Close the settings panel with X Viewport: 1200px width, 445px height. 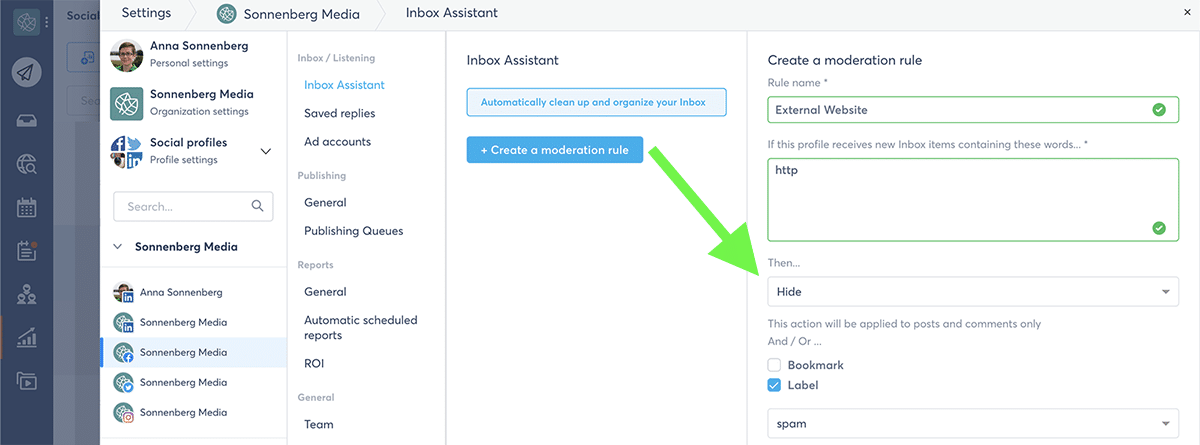(1186, 13)
